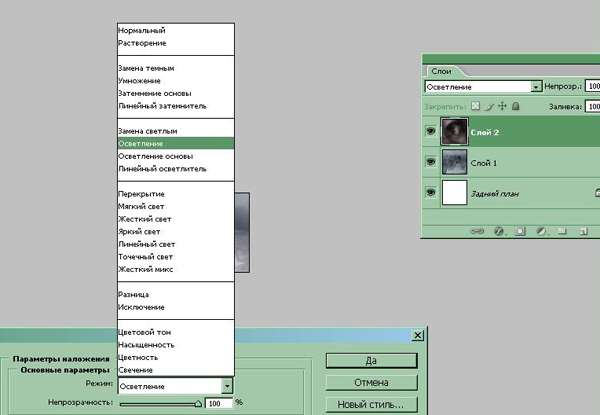Confirm dialog with Да button

[x=371, y=361]
